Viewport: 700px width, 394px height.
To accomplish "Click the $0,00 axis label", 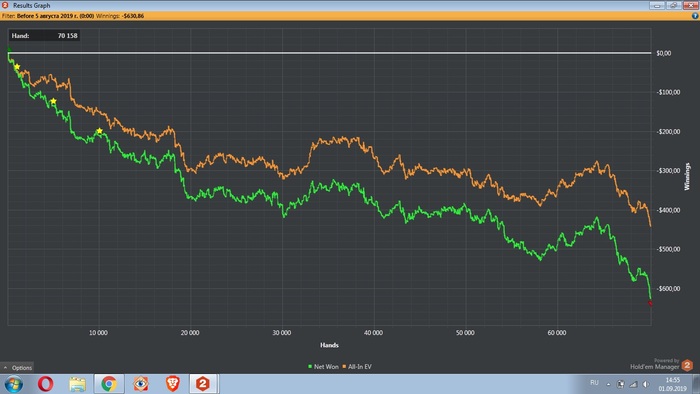I will [x=664, y=53].
